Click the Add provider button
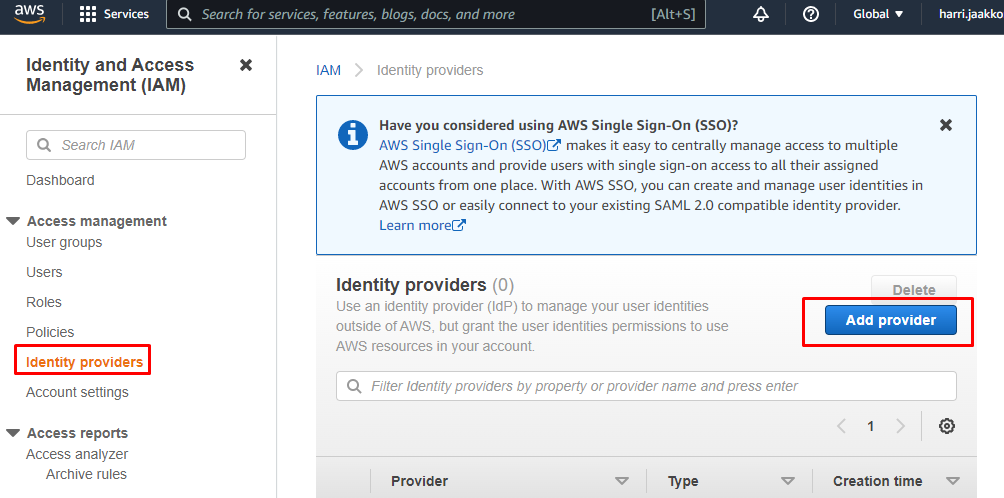Viewport: 1004px width, 498px height. 890,320
